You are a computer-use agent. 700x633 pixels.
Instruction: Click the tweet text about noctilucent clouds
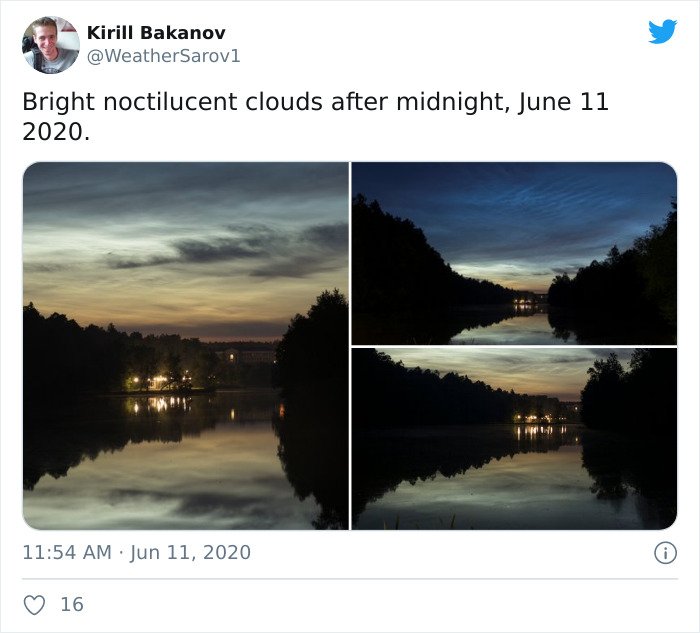point(315,117)
